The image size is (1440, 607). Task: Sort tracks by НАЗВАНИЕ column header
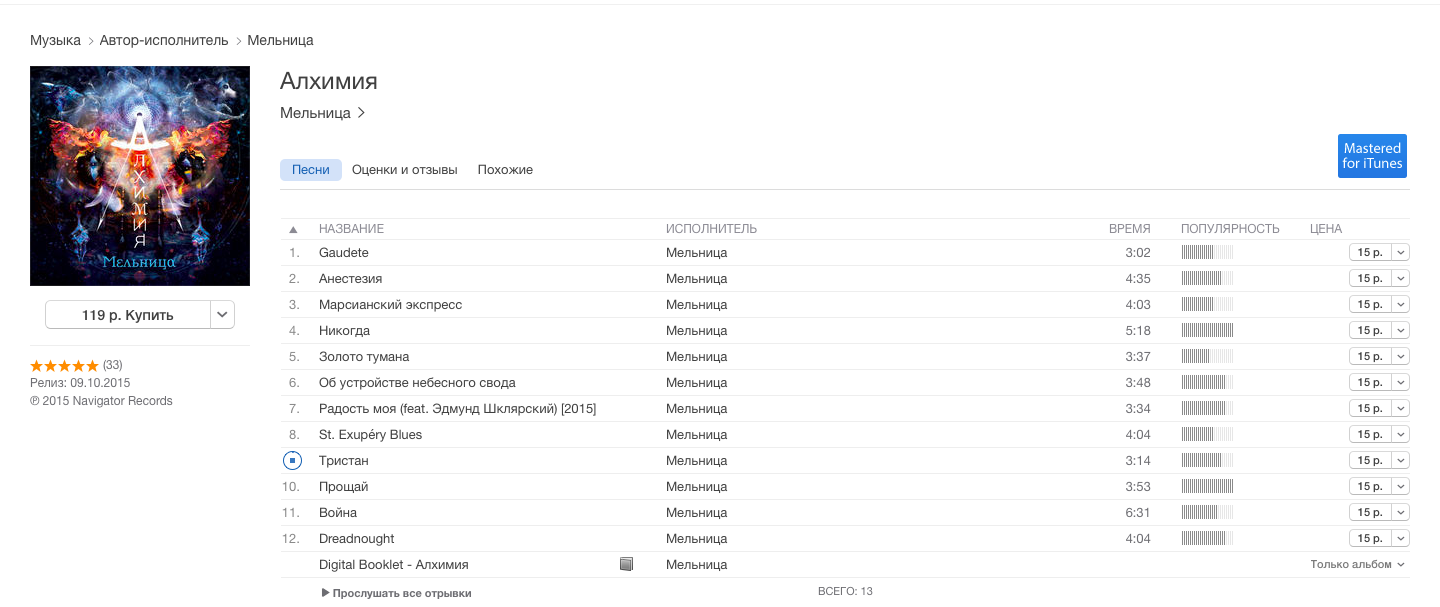[351, 229]
